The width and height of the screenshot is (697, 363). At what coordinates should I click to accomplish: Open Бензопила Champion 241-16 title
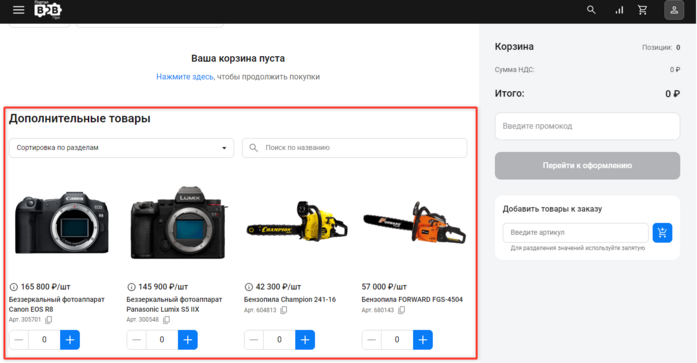(x=290, y=300)
